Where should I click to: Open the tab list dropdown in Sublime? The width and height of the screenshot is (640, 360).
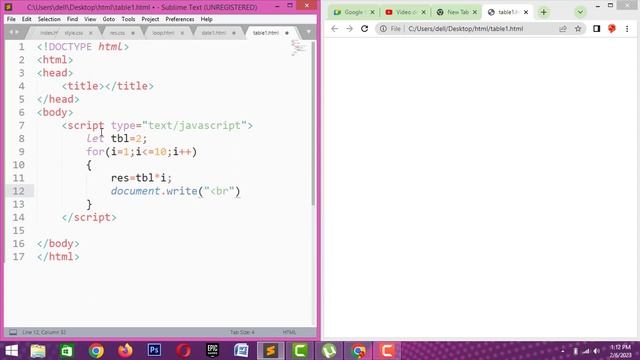[309, 32]
